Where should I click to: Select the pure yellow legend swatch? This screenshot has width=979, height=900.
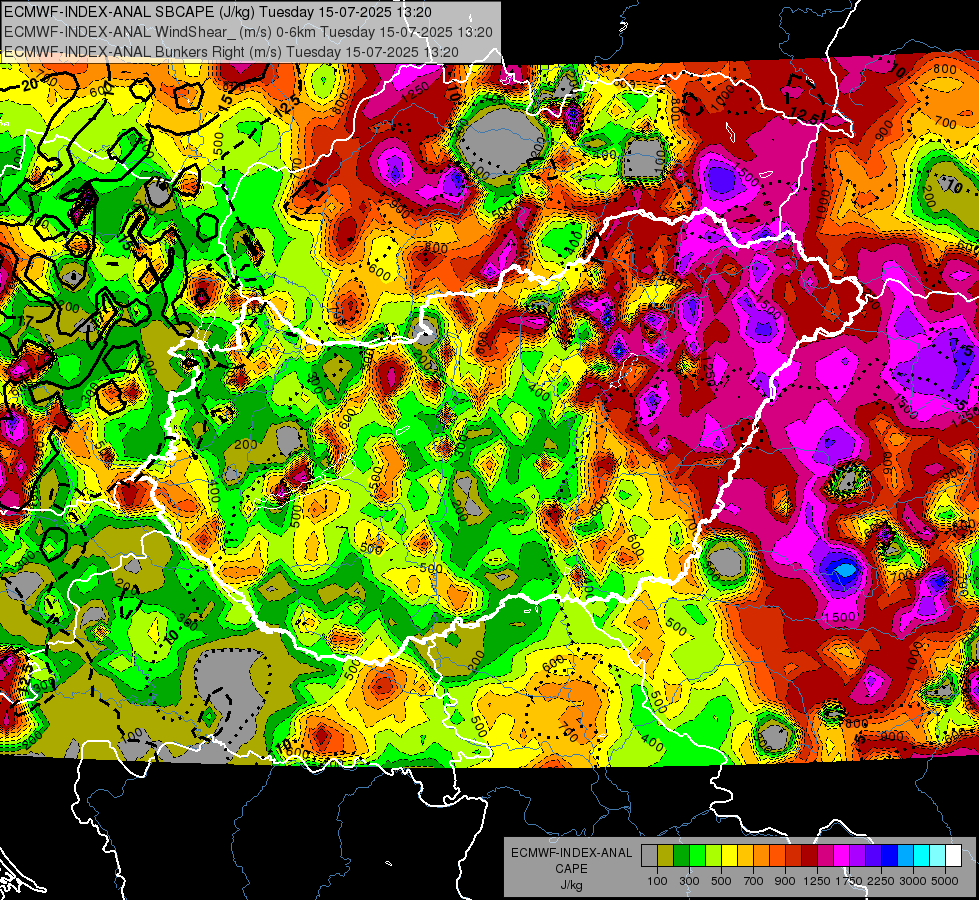(729, 855)
